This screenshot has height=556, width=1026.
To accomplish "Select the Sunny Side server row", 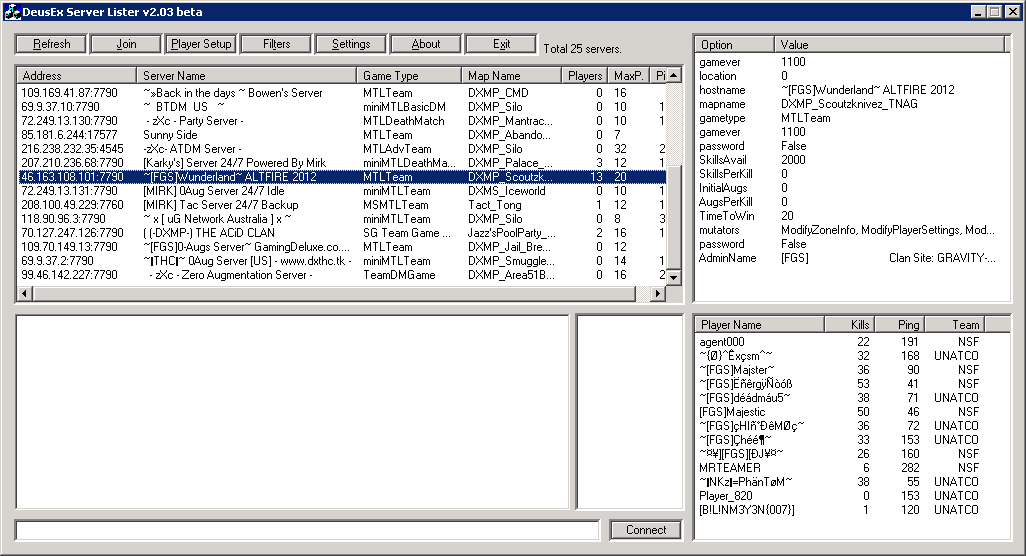I will tap(170, 135).
